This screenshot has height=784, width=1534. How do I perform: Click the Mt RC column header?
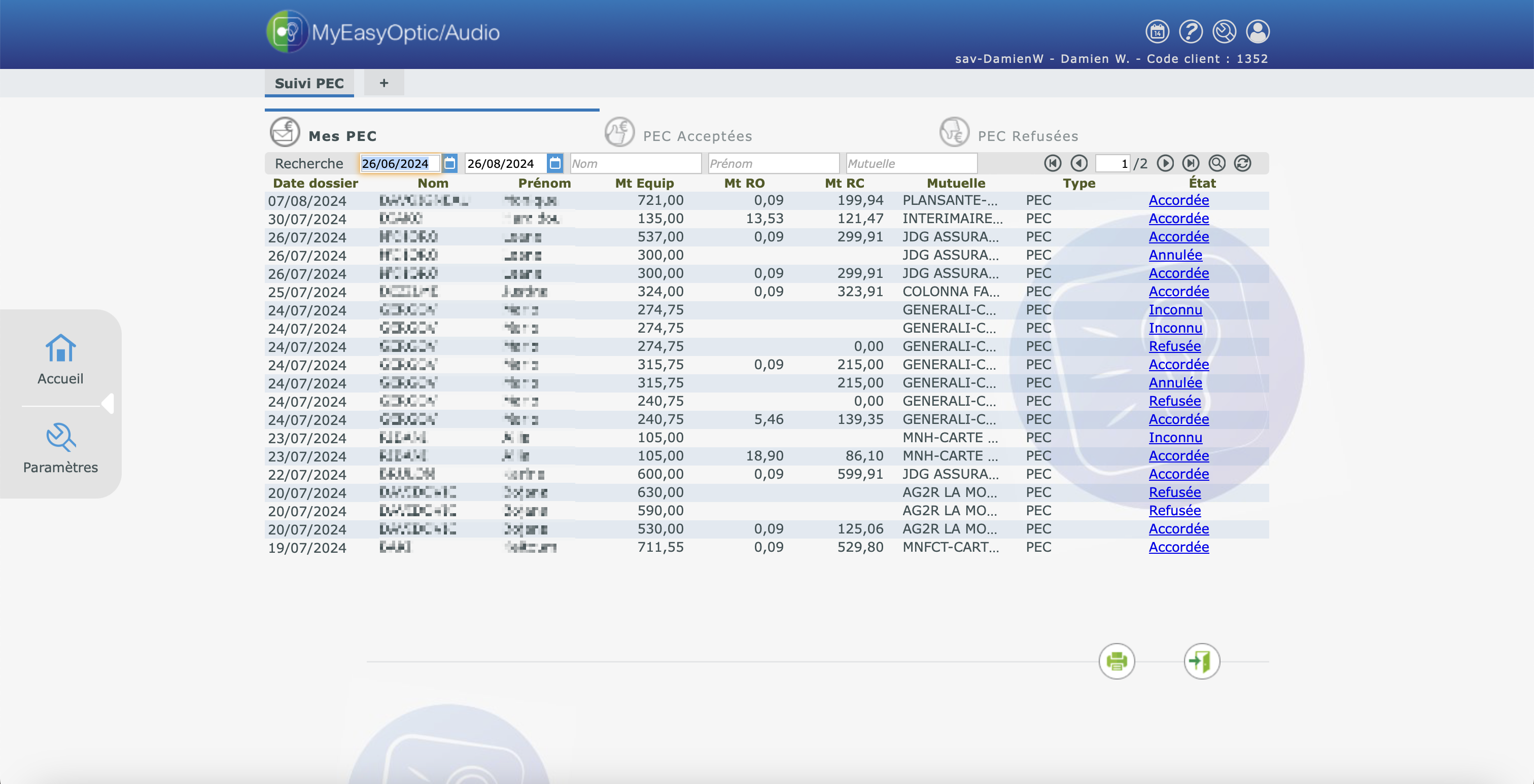[x=845, y=184]
